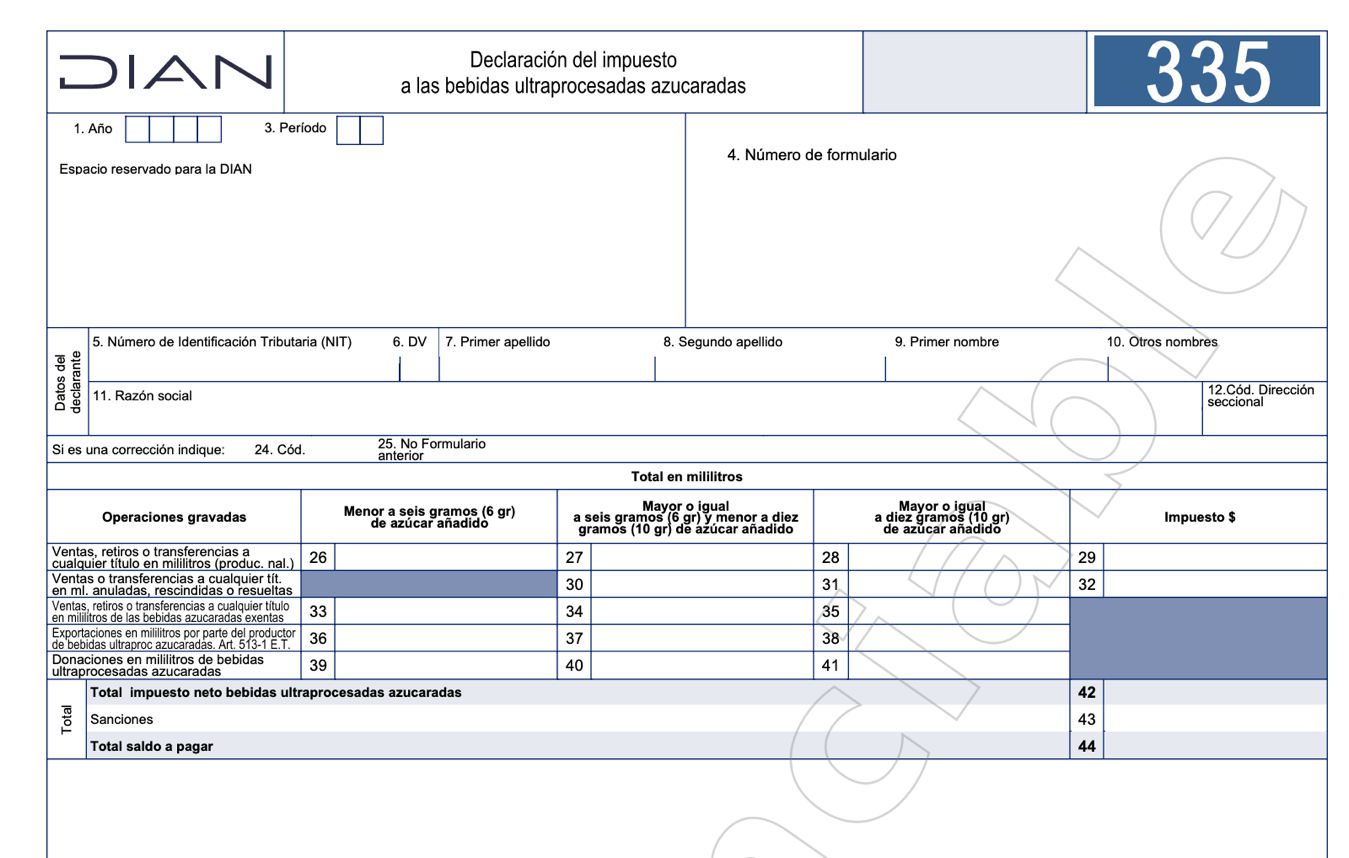Screen dimensions: 1349x858
Task: Click the Impuesto box for field 32
Action: click(x=1215, y=585)
